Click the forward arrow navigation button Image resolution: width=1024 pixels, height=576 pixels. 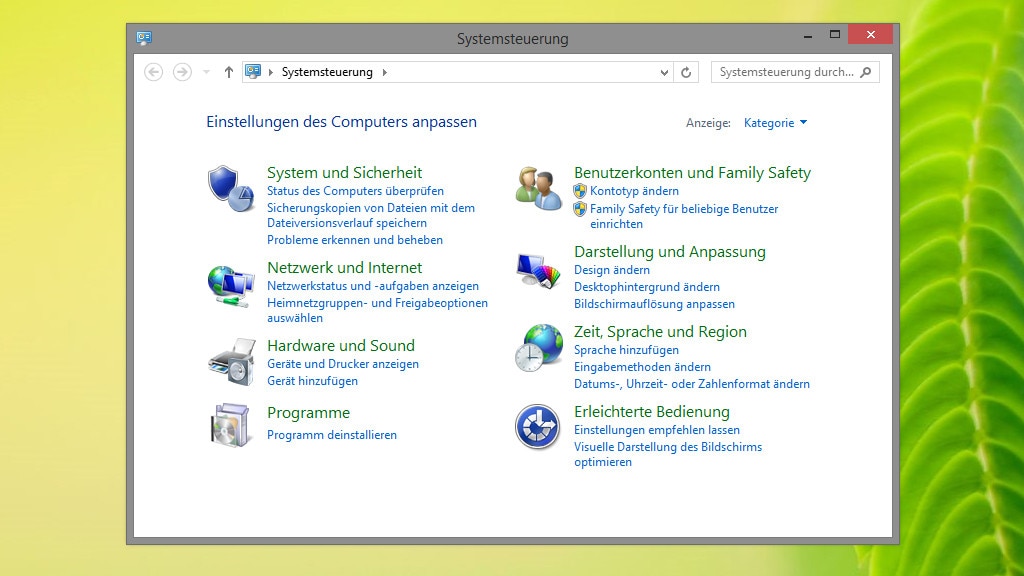pos(182,72)
